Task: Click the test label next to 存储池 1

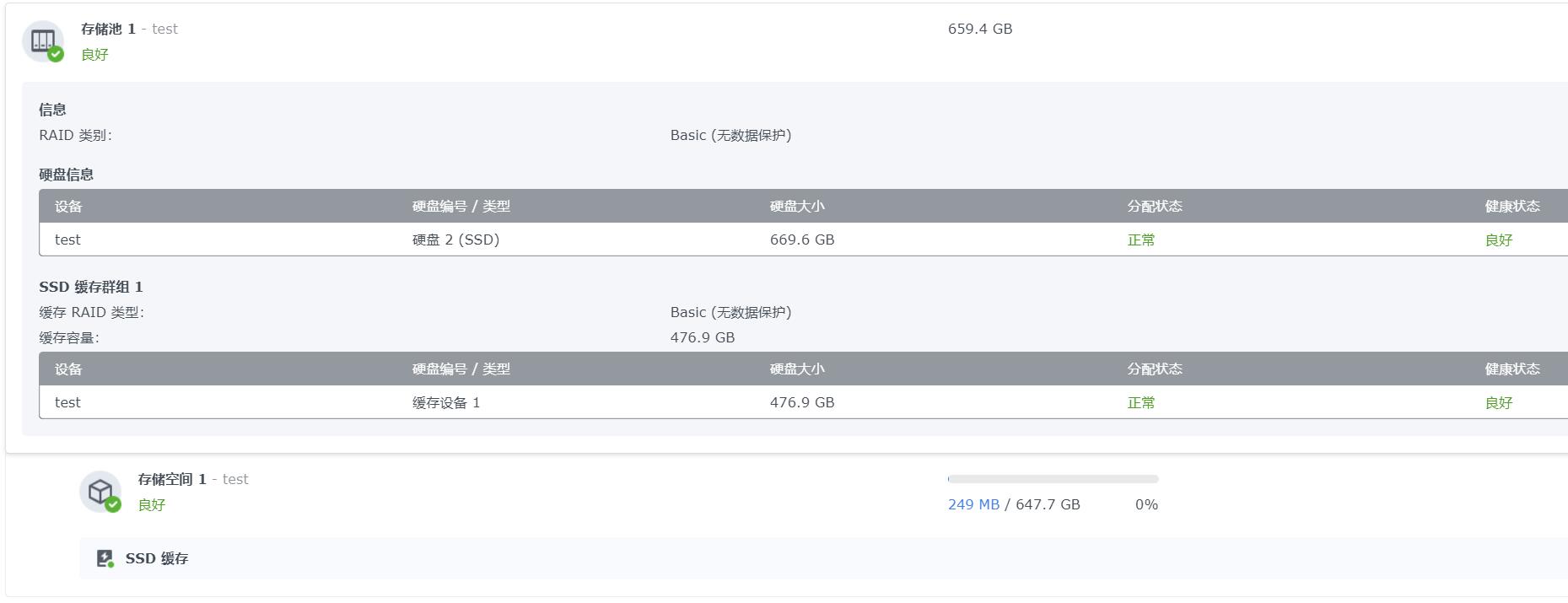Action: (x=165, y=29)
